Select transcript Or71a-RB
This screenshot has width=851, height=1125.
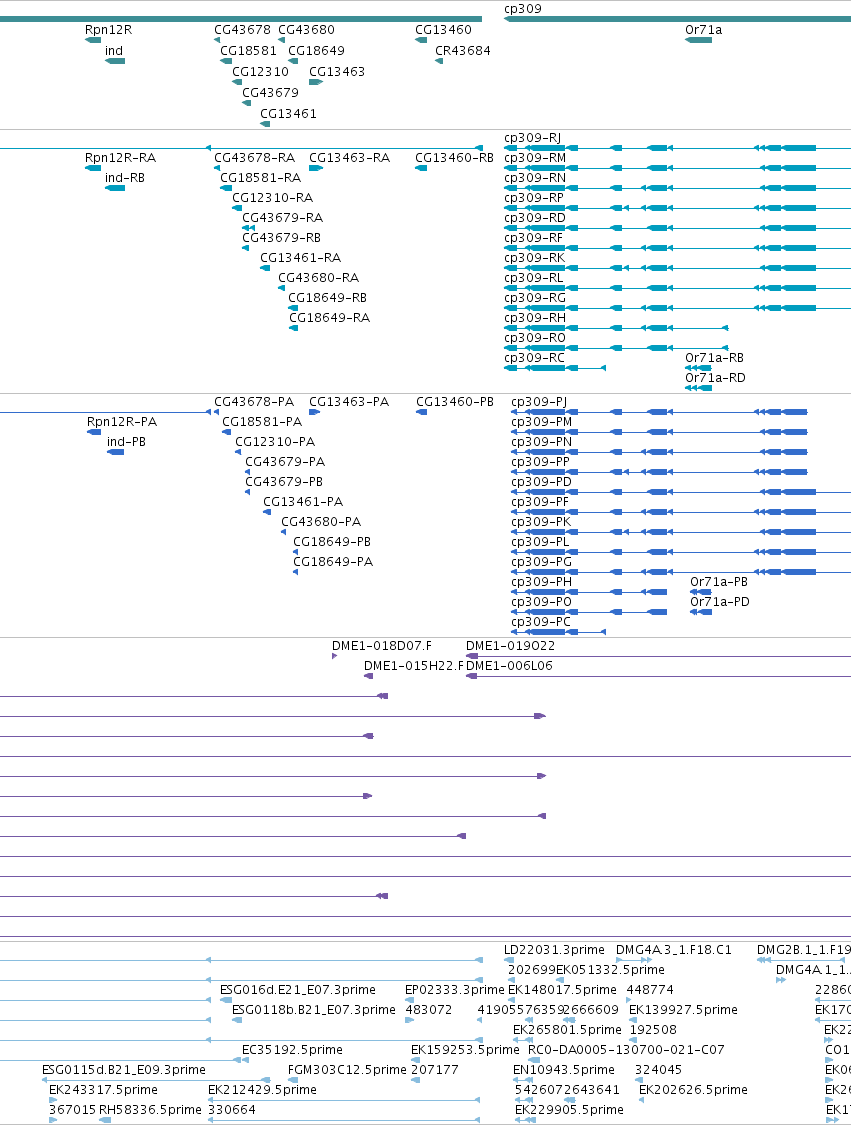pos(715,358)
